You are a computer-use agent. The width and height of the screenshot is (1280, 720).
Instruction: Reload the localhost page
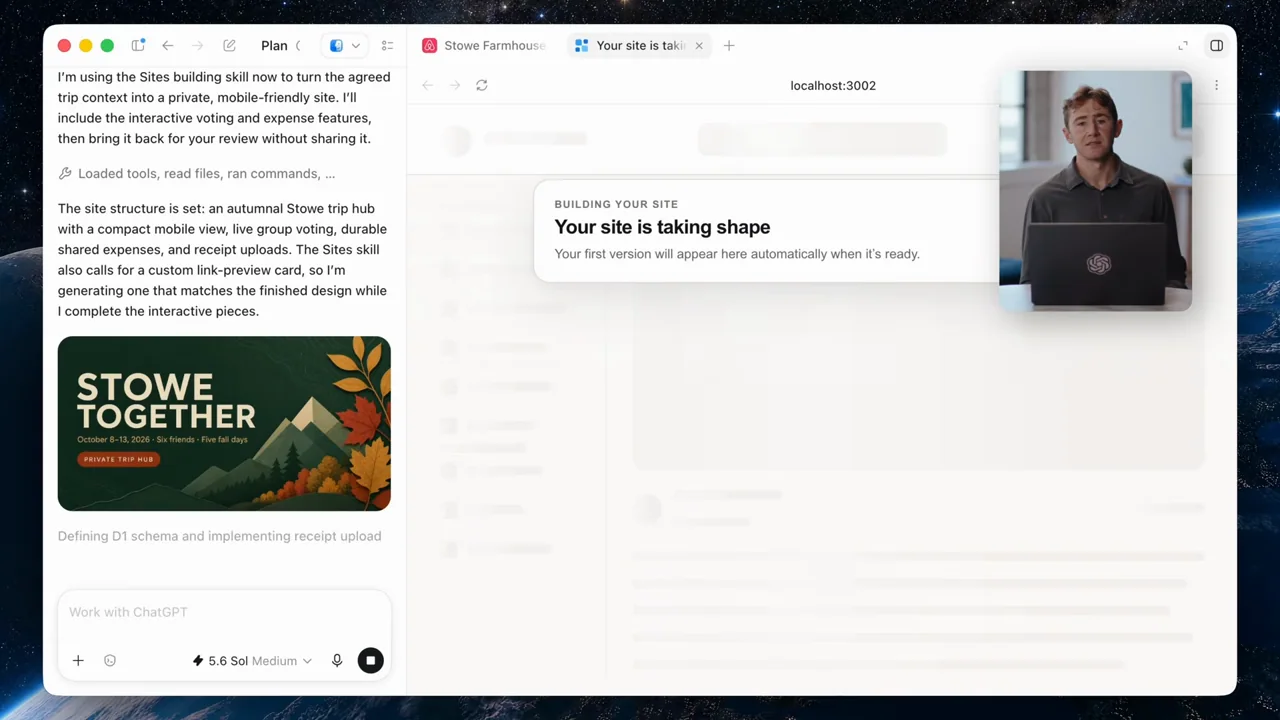[482, 85]
